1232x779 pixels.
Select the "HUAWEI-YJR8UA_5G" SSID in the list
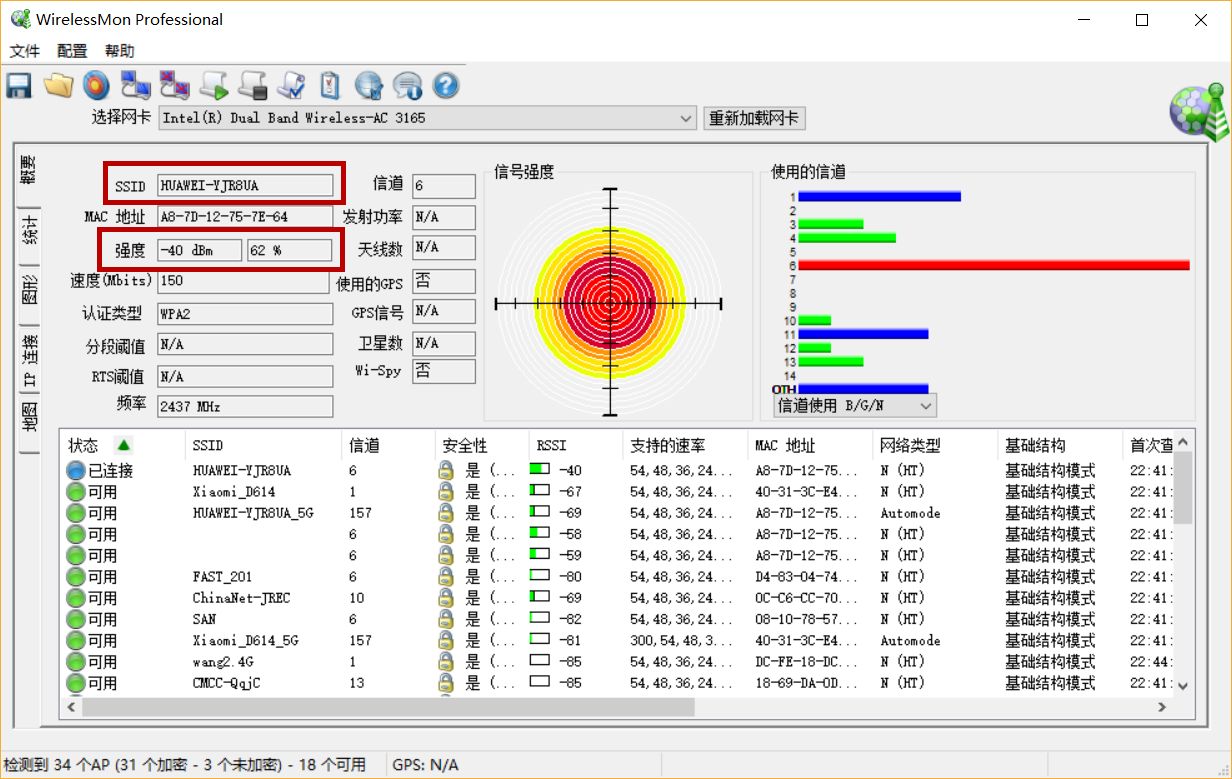pyautogui.click(x=252, y=513)
